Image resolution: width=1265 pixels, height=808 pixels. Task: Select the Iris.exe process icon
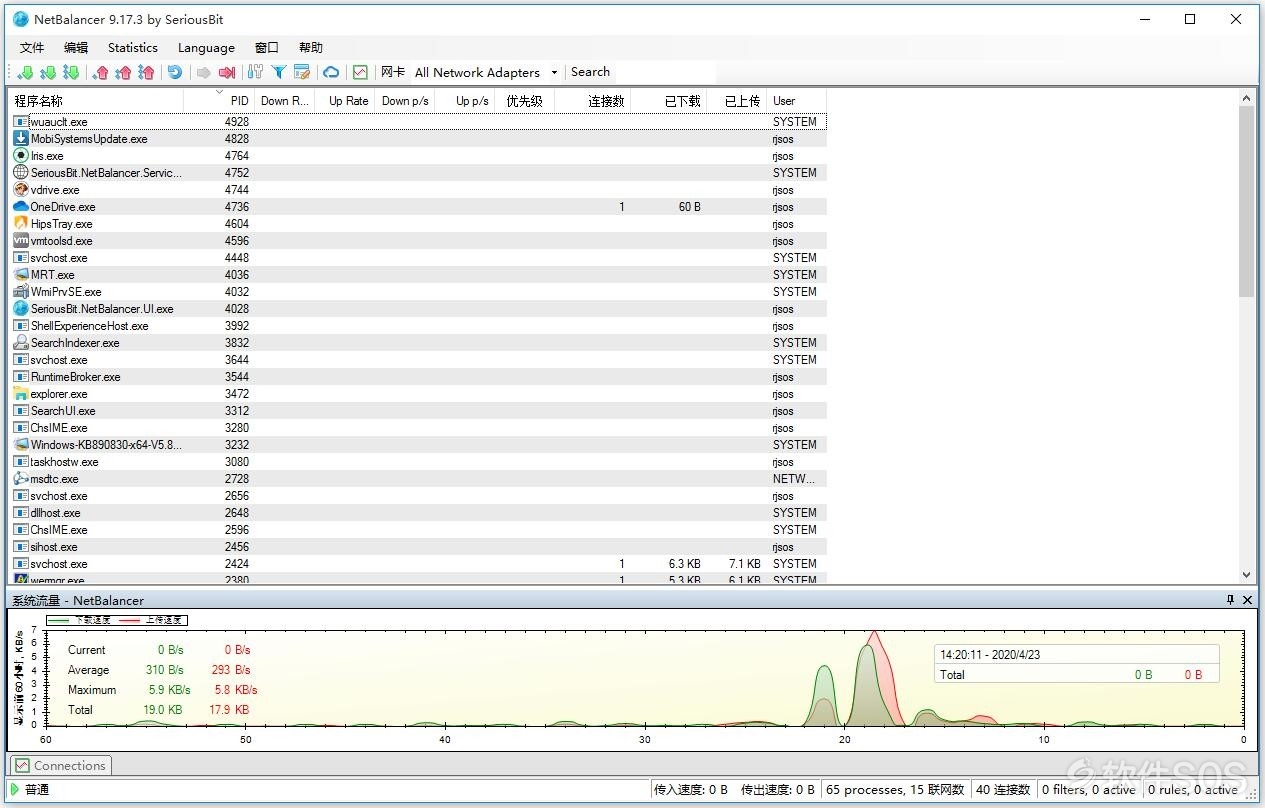21,156
